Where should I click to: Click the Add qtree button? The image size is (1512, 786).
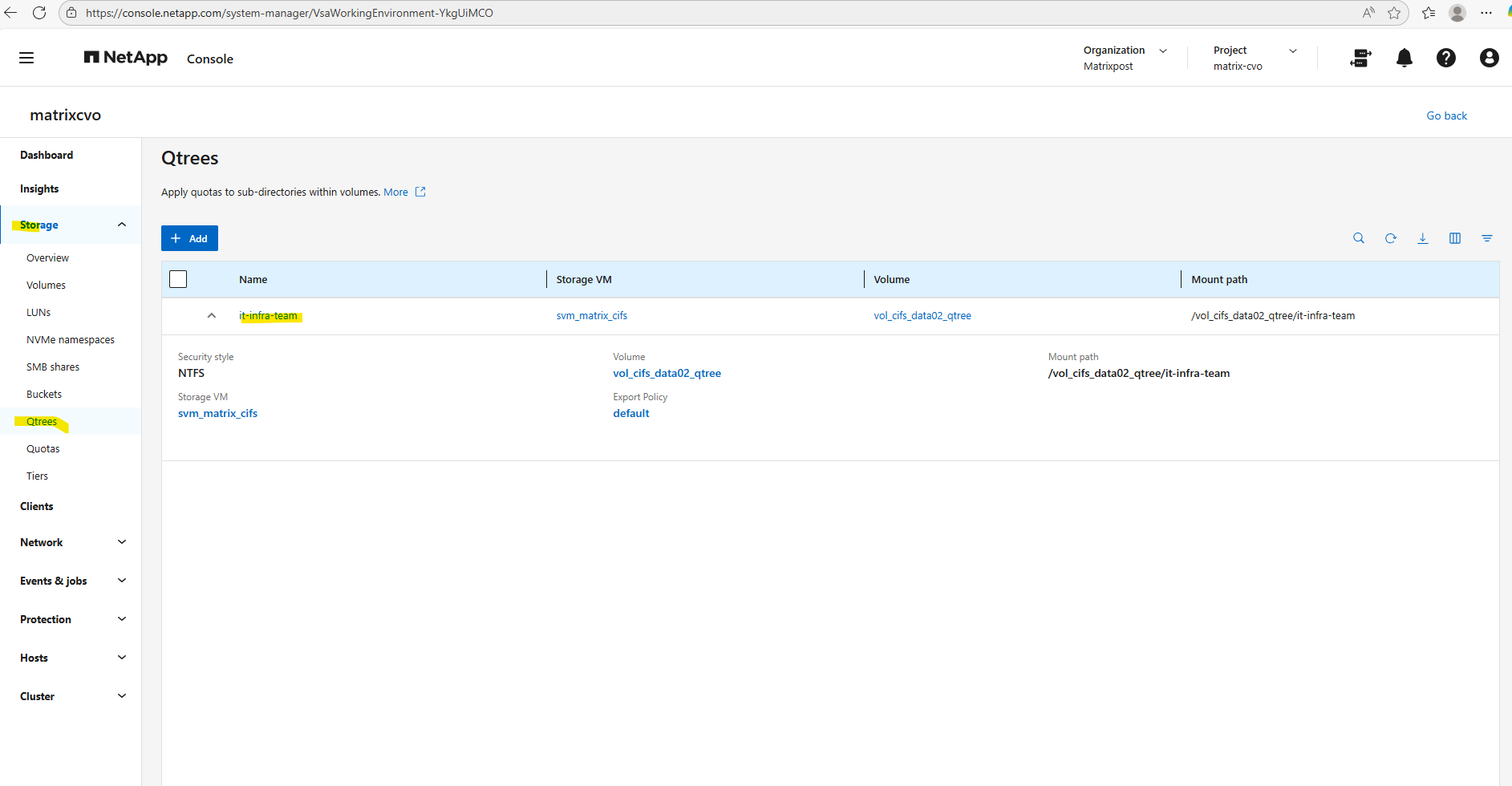189,238
